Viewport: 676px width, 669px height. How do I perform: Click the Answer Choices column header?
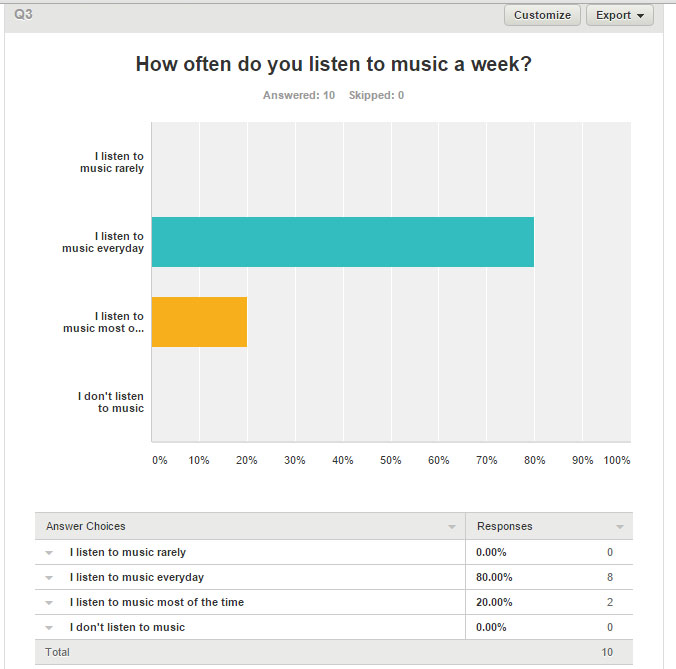point(86,526)
